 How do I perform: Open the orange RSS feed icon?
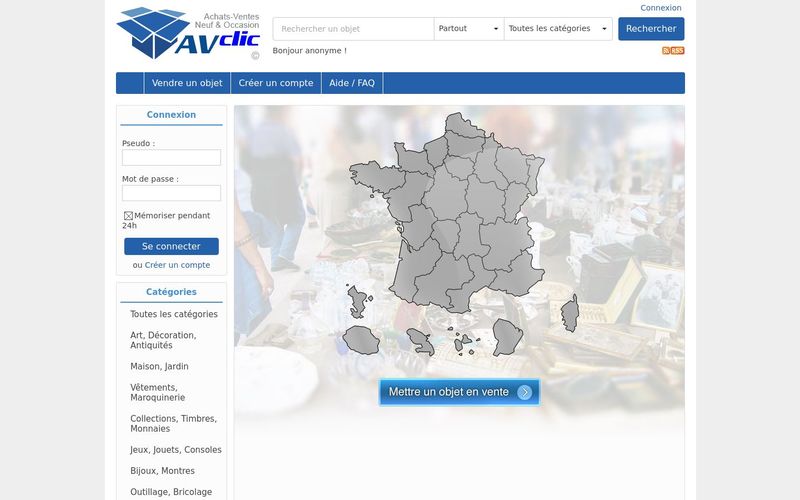pyautogui.click(x=673, y=51)
